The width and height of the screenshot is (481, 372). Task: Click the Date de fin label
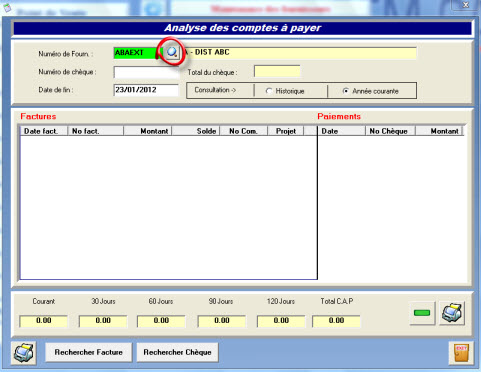(56, 90)
